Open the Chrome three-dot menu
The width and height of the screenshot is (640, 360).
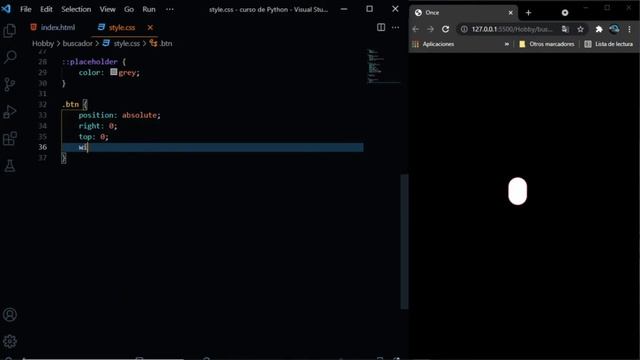pyautogui.click(x=629, y=29)
